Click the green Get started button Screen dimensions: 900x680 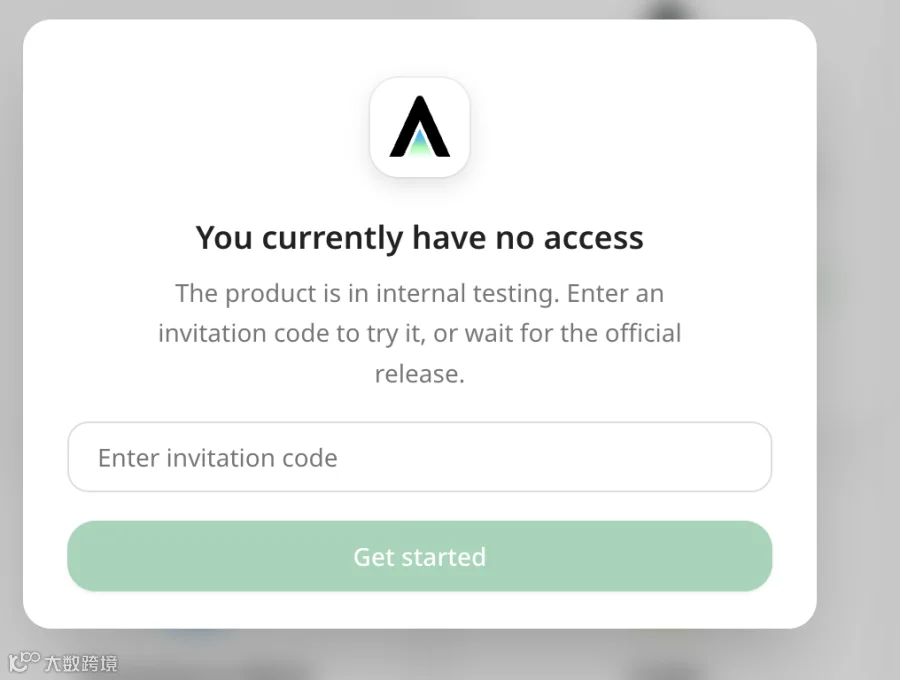[x=420, y=556]
